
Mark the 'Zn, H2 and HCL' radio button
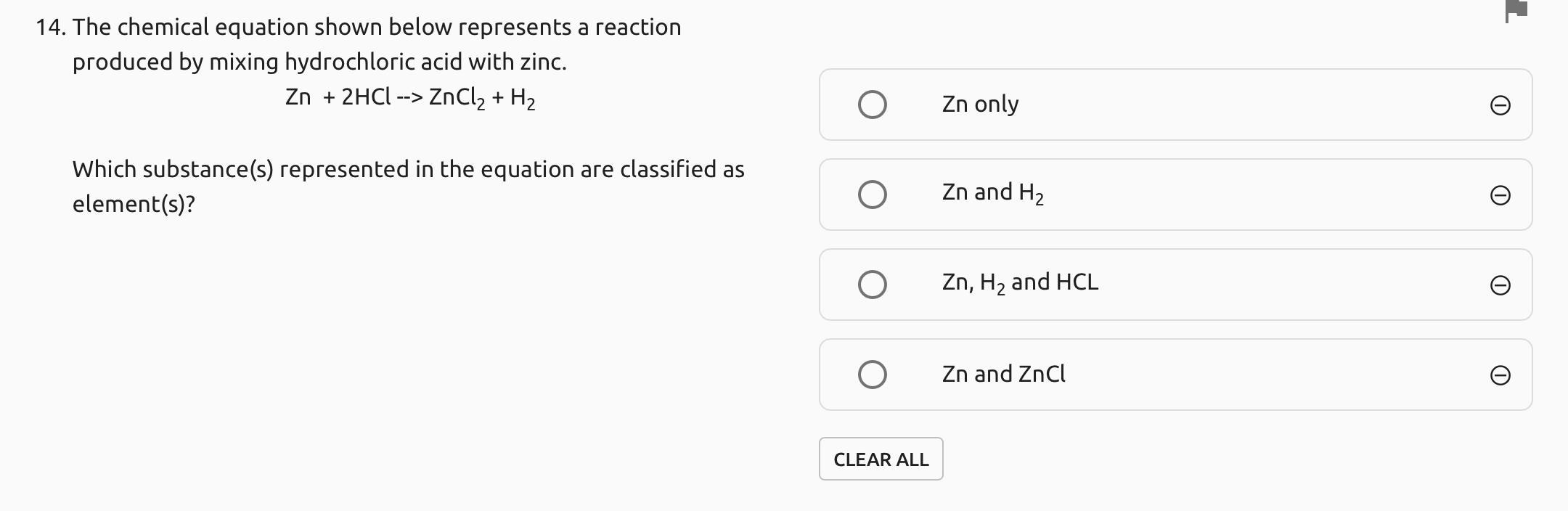point(872,285)
